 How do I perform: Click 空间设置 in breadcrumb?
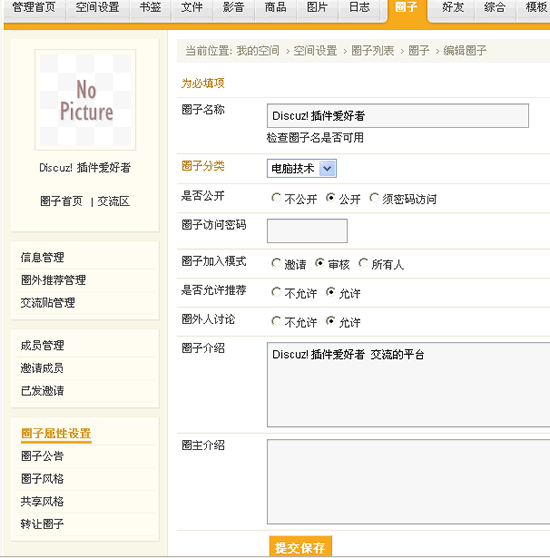(315, 51)
